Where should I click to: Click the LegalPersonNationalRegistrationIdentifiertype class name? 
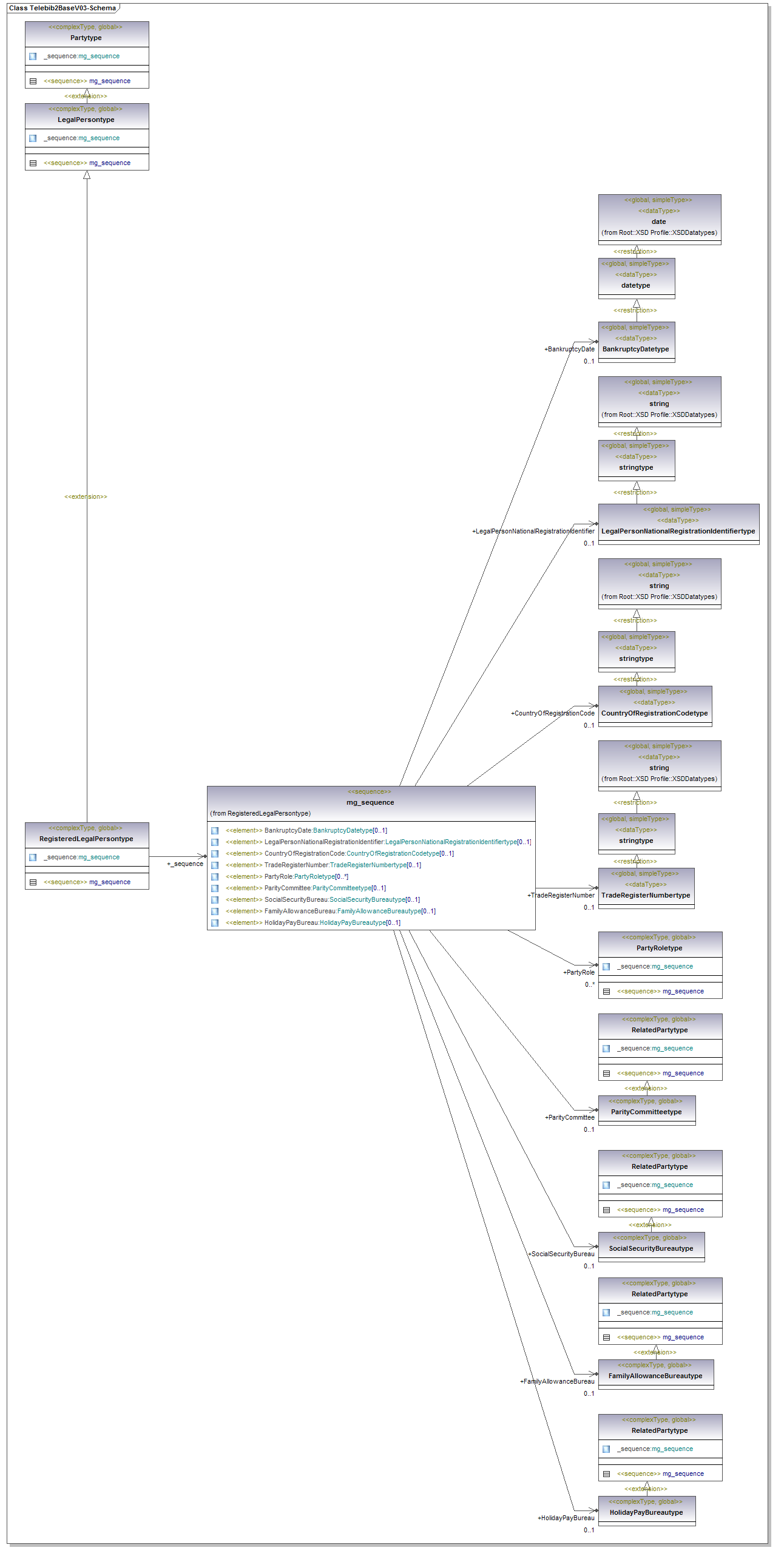tap(678, 532)
